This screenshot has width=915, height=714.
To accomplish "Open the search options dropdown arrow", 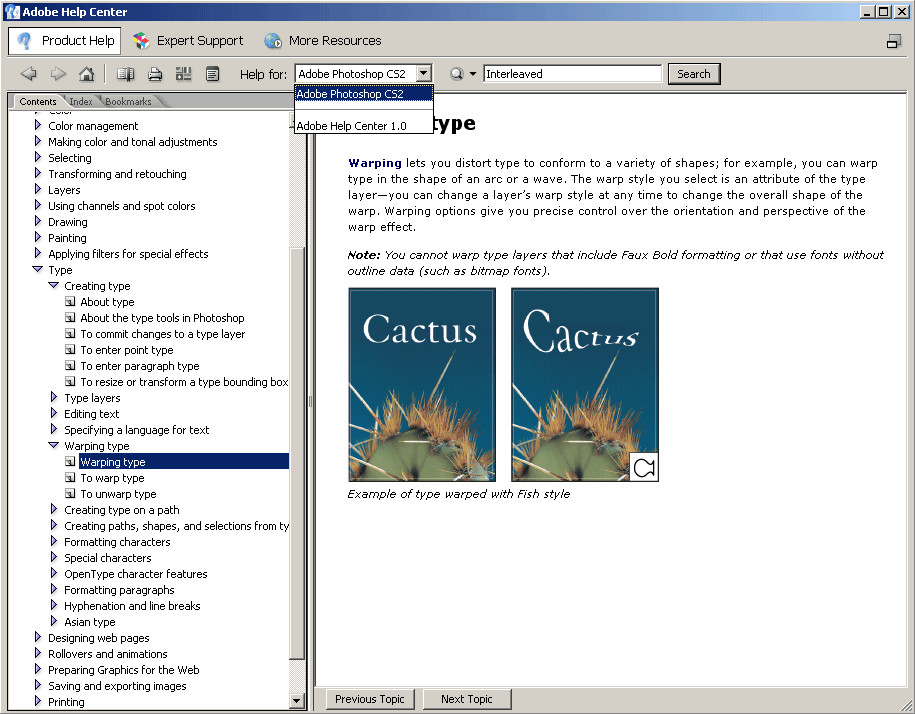I will pyautogui.click(x=473, y=74).
